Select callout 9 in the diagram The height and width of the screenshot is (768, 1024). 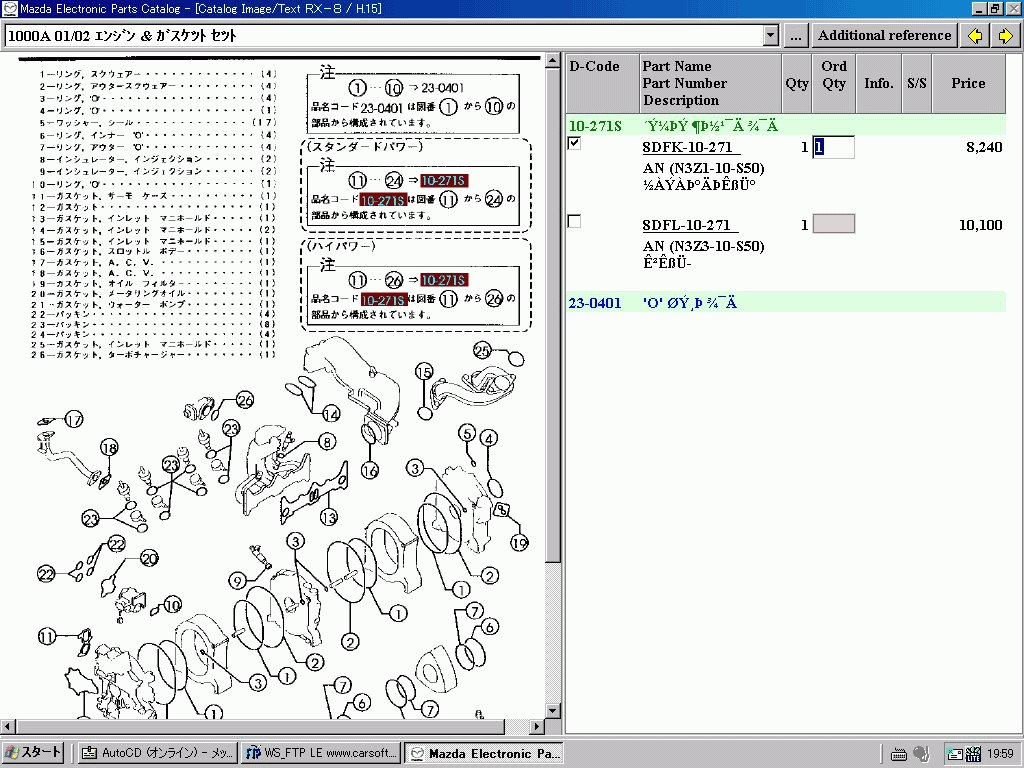click(237, 581)
